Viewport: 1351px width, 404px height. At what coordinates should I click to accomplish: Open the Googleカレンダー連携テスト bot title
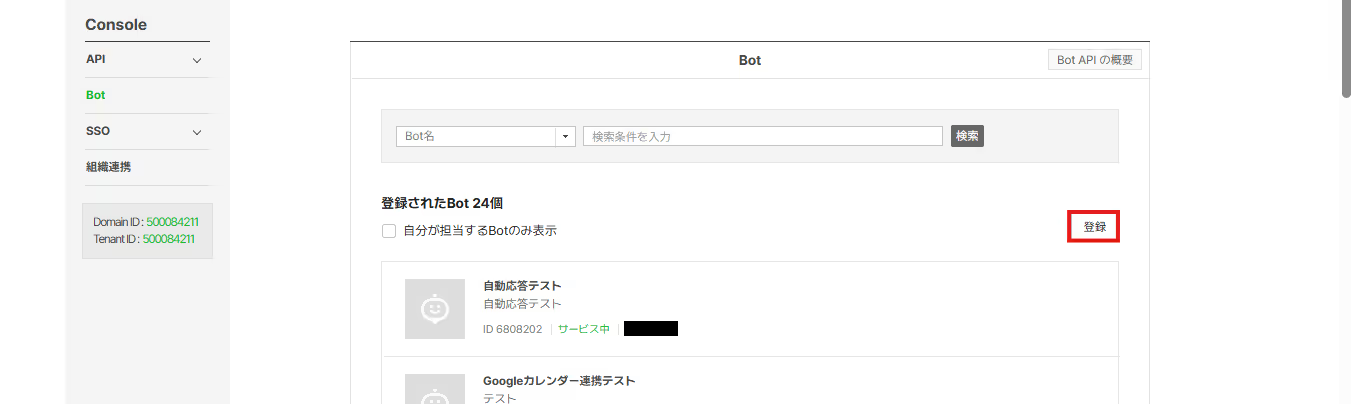pyautogui.click(x=559, y=381)
